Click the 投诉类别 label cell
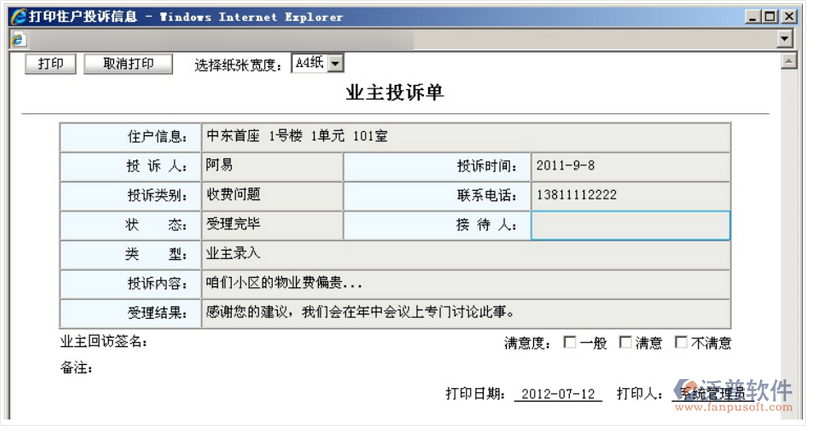 point(131,196)
